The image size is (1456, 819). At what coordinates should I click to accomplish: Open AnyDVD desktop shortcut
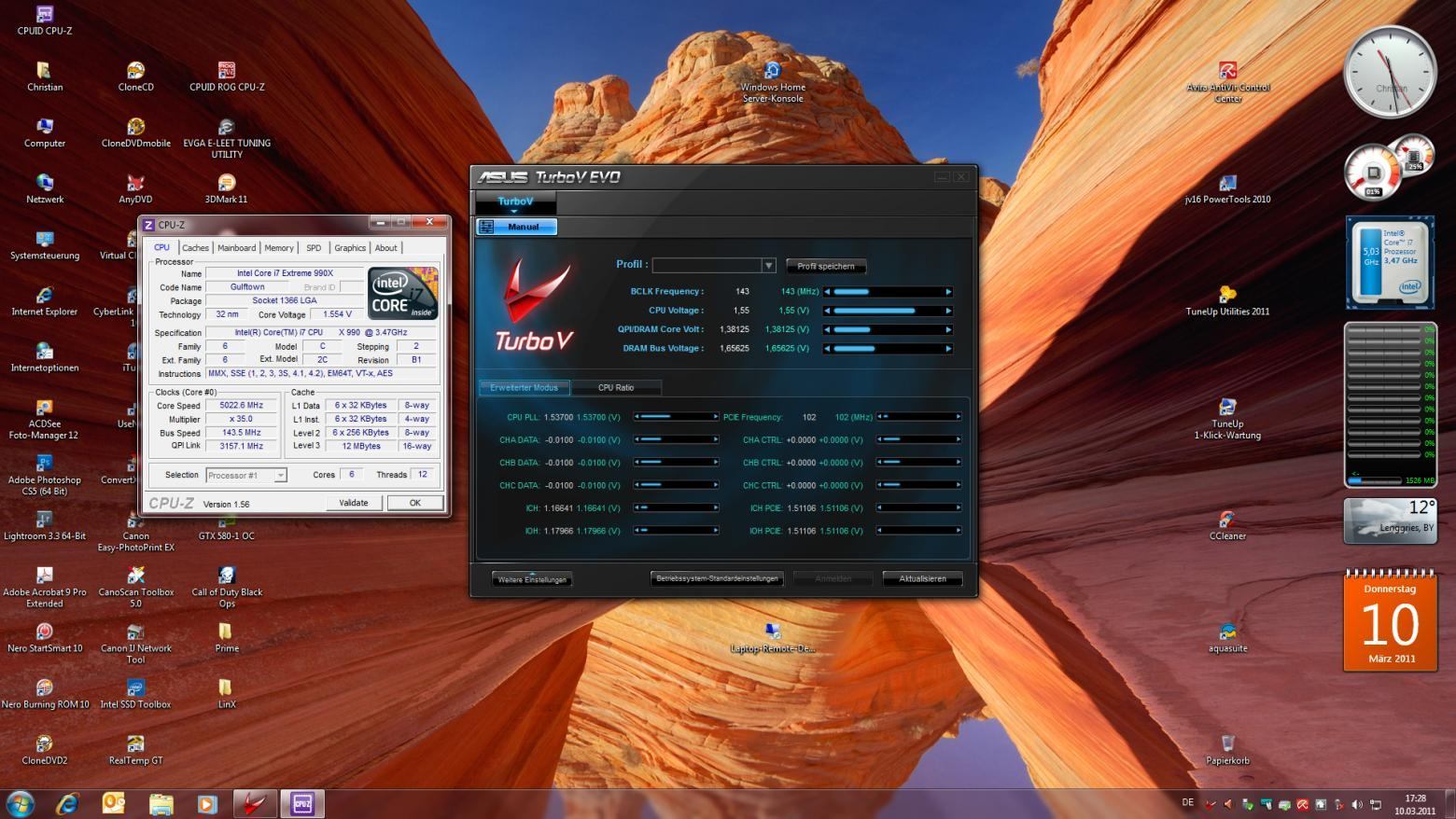point(135,188)
